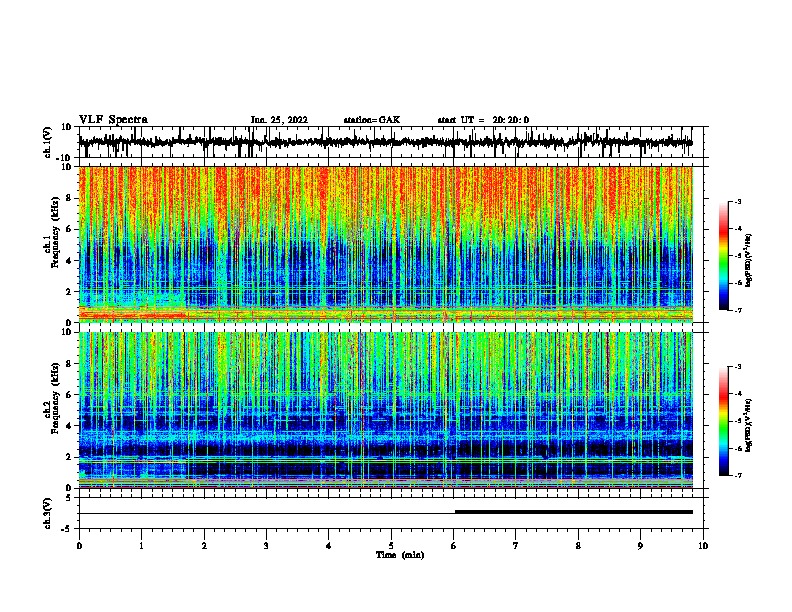Image resolution: width=792 pixels, height=612 pixels.
Task: Click the time axis tick label "3"
Action: pyautogui.click(x=266, y=546)
